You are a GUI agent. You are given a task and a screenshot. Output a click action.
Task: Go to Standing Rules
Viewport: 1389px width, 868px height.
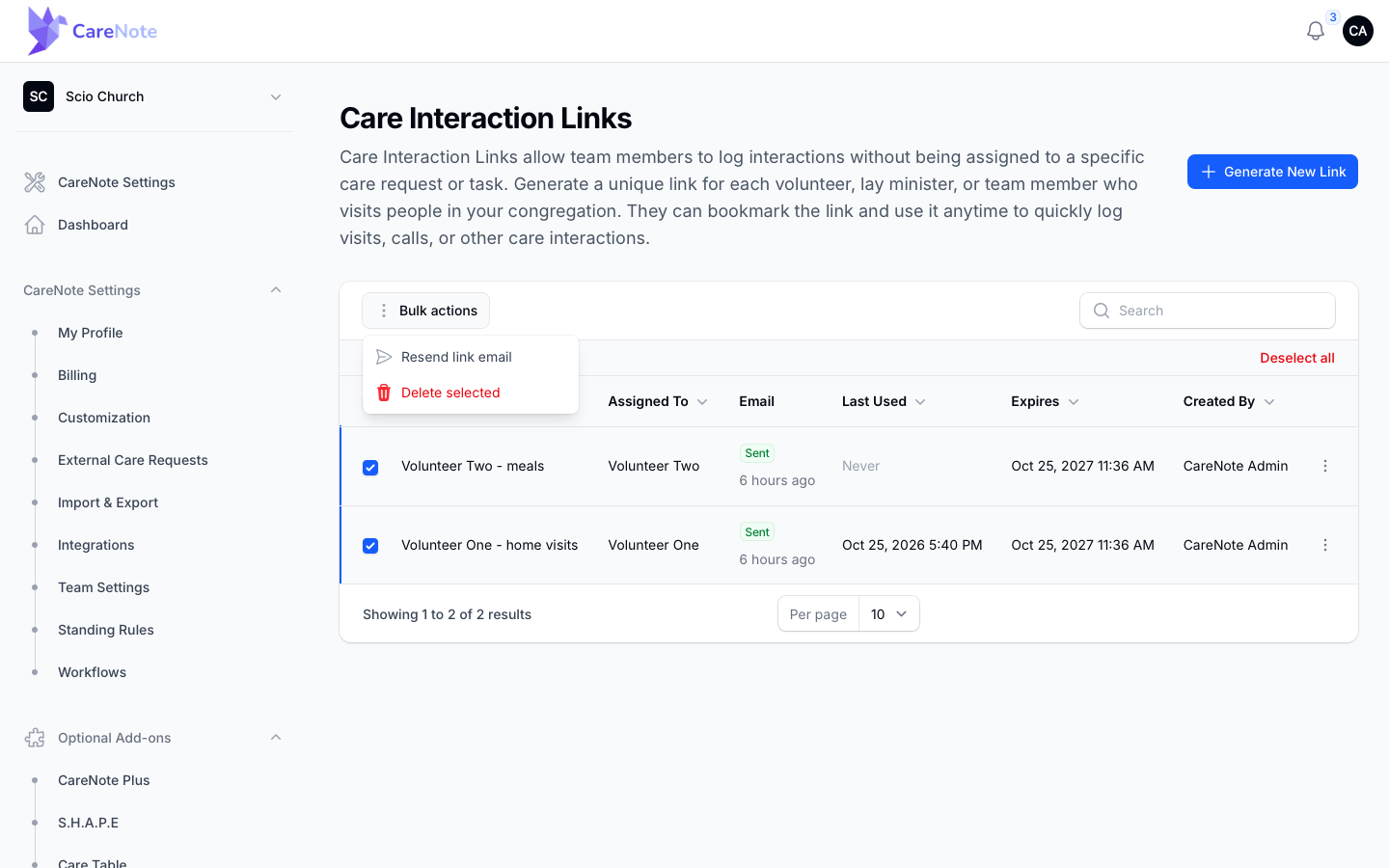[106, 630]
